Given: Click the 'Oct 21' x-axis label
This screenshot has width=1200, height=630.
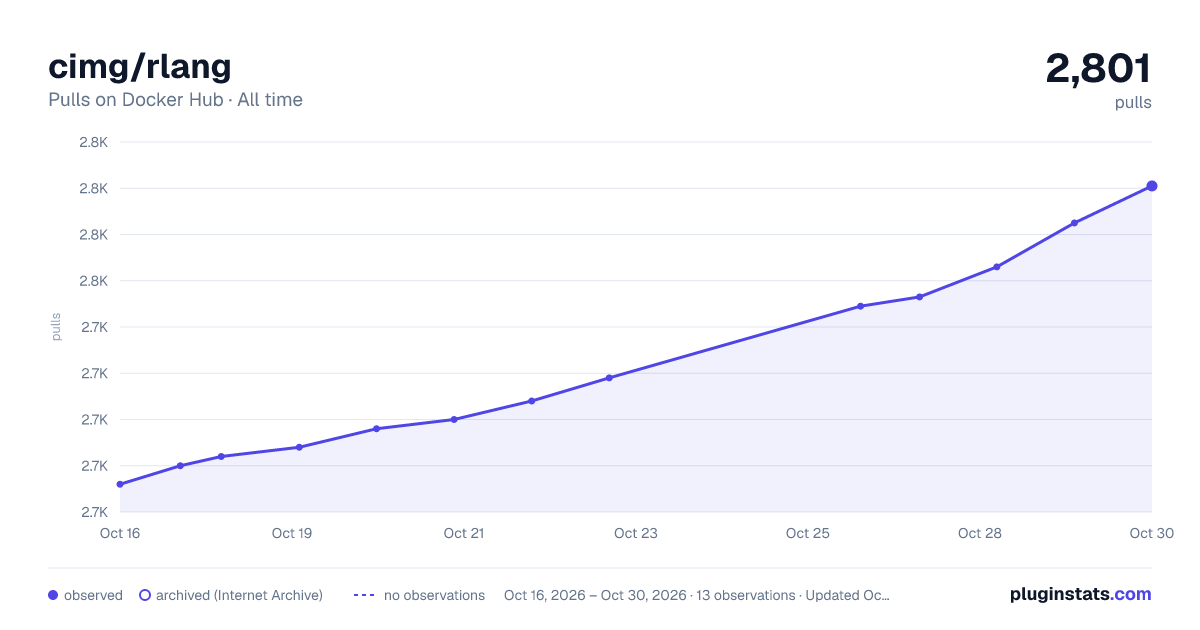Looking at the screenshot, I should coord(464,533).
